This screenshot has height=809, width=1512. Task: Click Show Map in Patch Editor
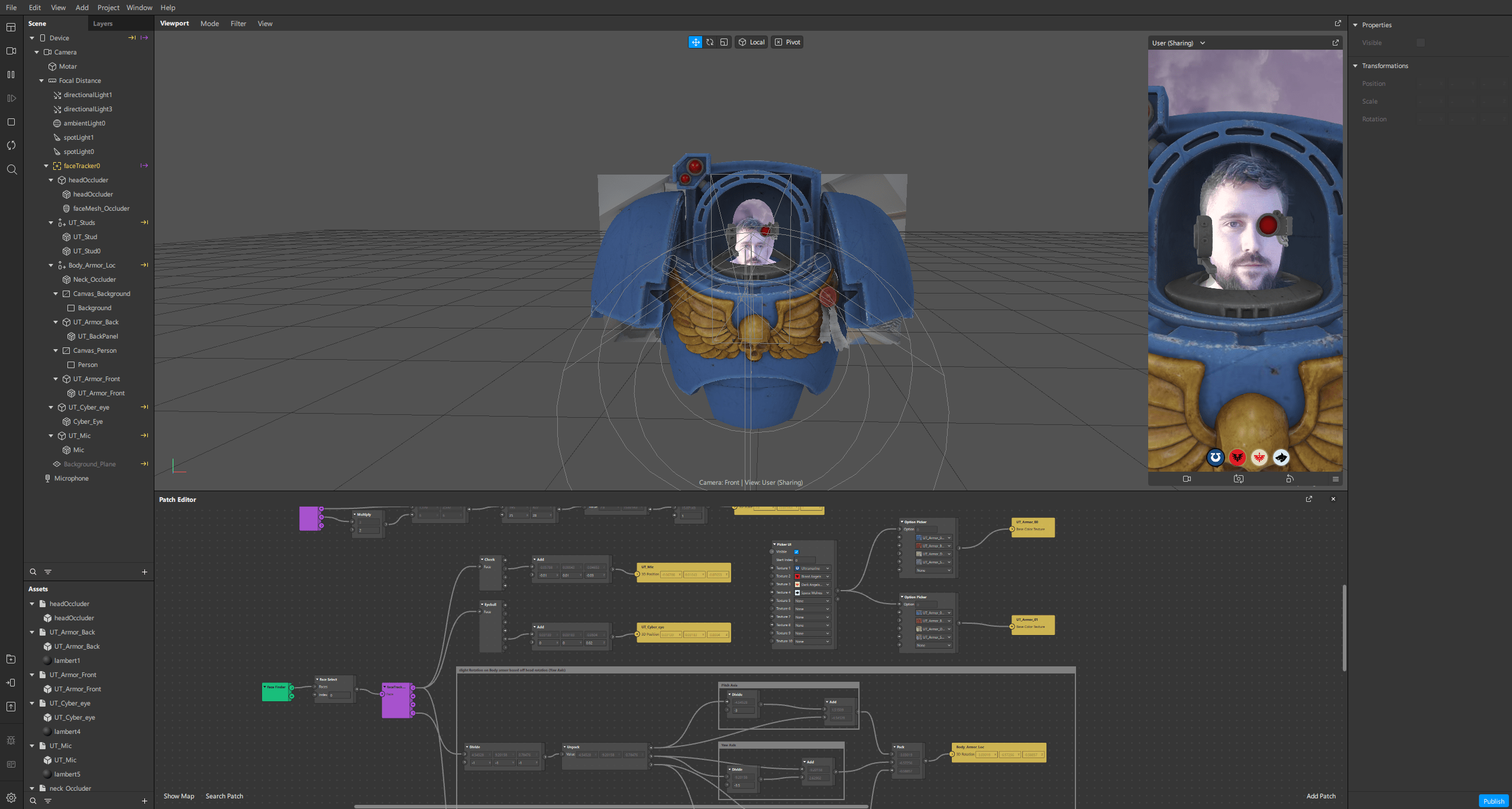[x=179, y=796]
